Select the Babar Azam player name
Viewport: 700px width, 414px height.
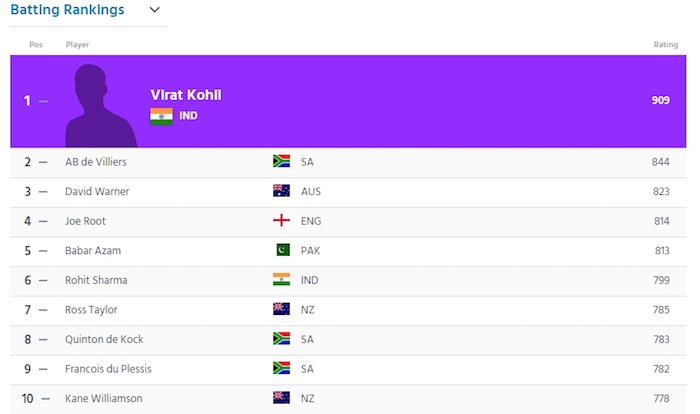point(94,251)
